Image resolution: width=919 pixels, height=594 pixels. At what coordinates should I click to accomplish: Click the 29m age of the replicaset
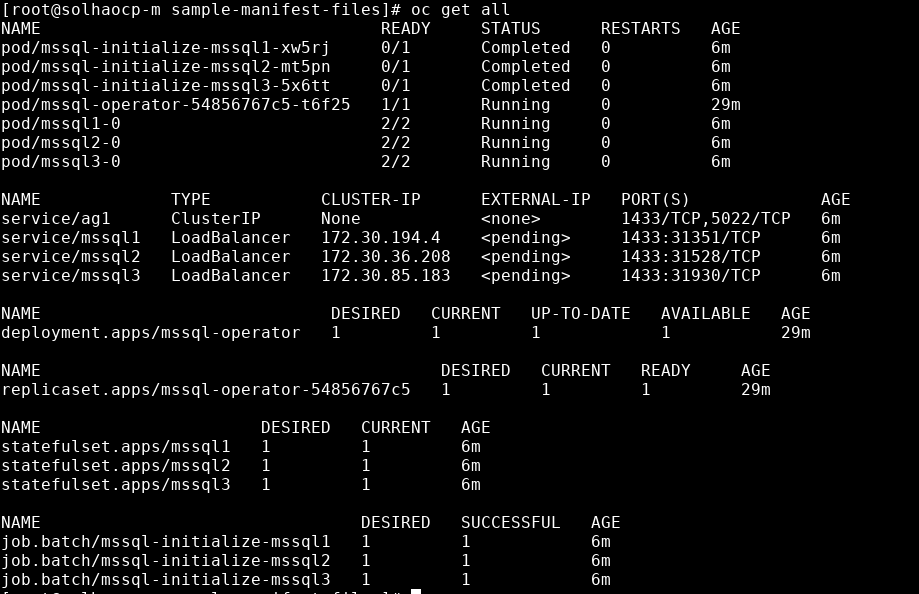click(x=755, y=390)
